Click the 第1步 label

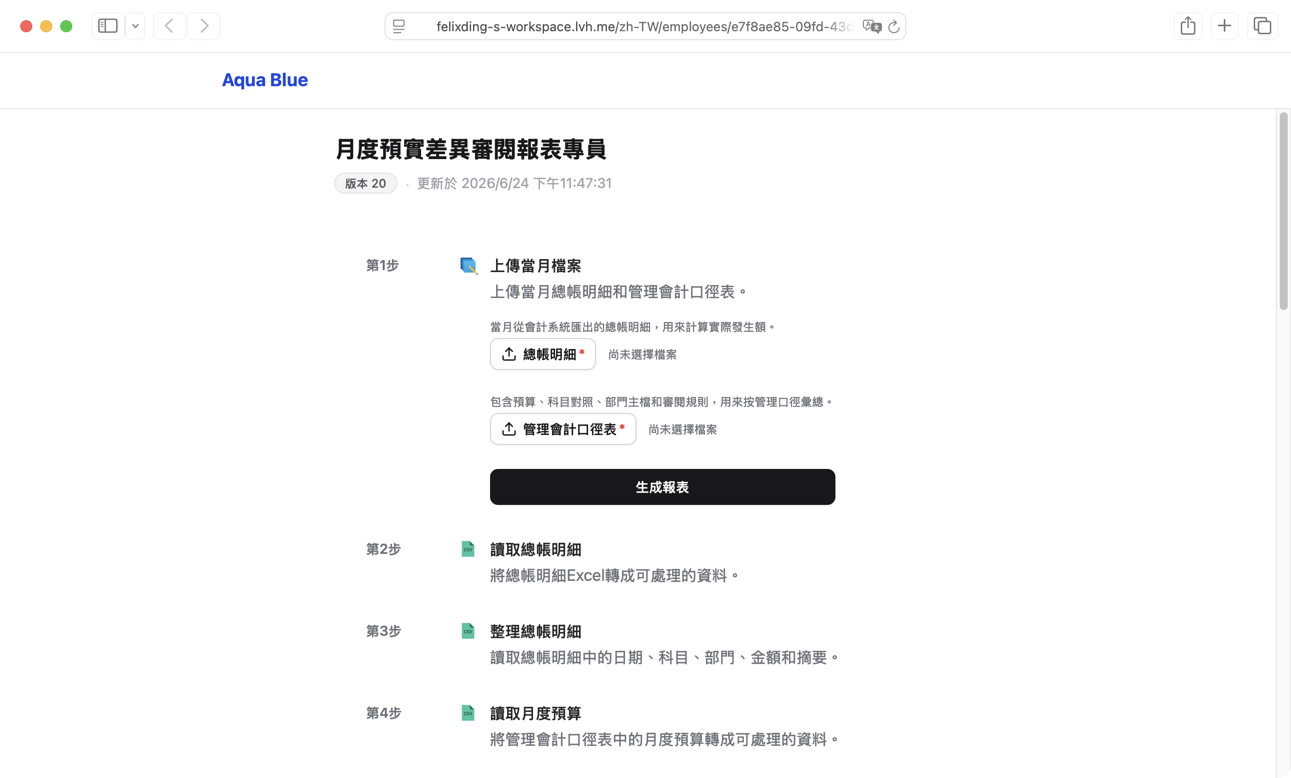(x=382, y=266)
